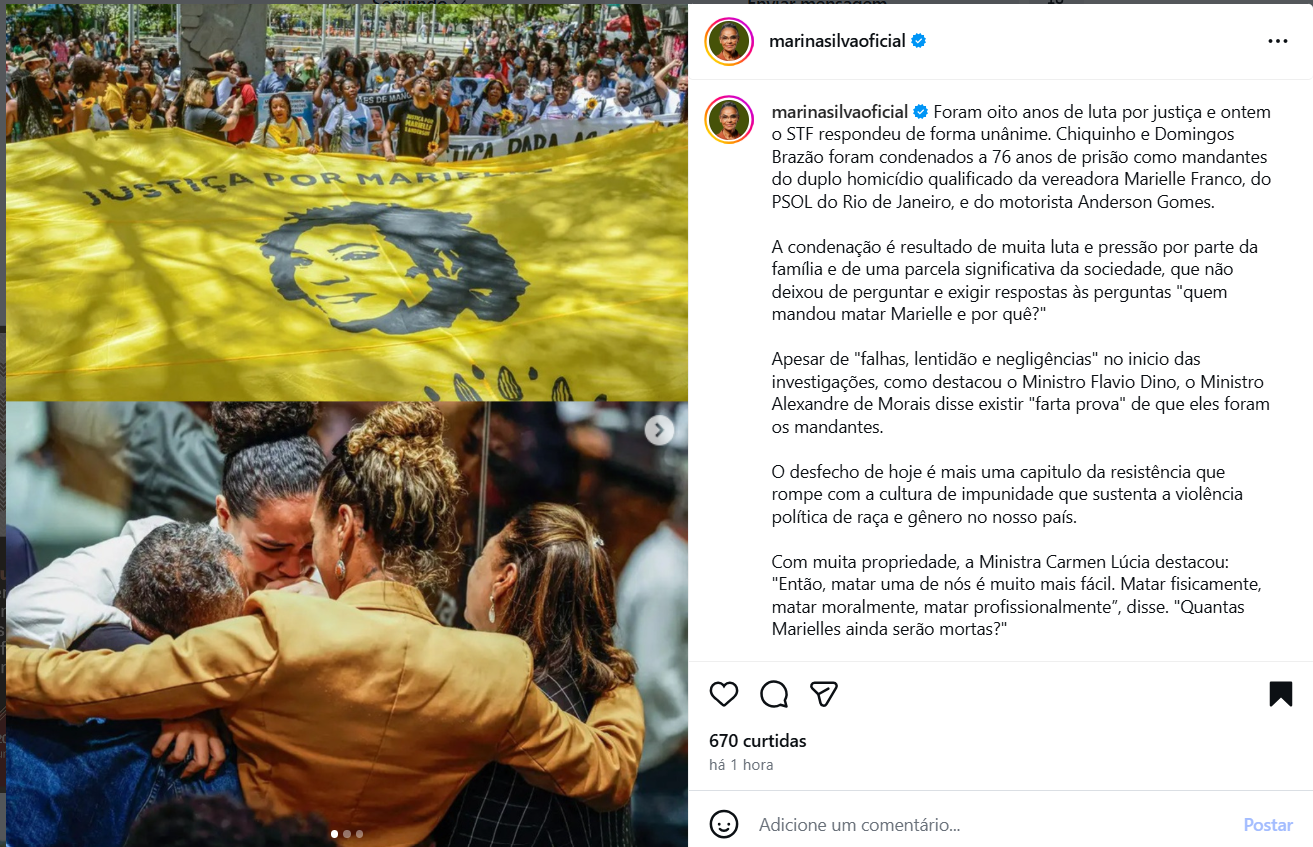Click the Postar comment button
Image resolution: width=1313 pixels, height=847 pixels.
point(1268,825)
